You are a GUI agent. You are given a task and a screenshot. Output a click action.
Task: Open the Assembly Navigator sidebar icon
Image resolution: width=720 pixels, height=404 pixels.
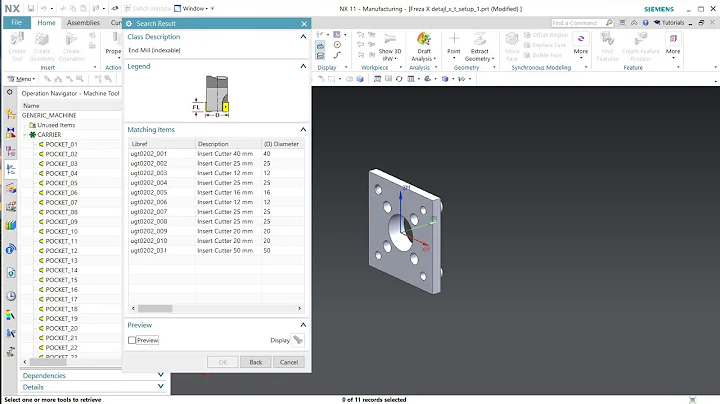[x=11, y=114]
